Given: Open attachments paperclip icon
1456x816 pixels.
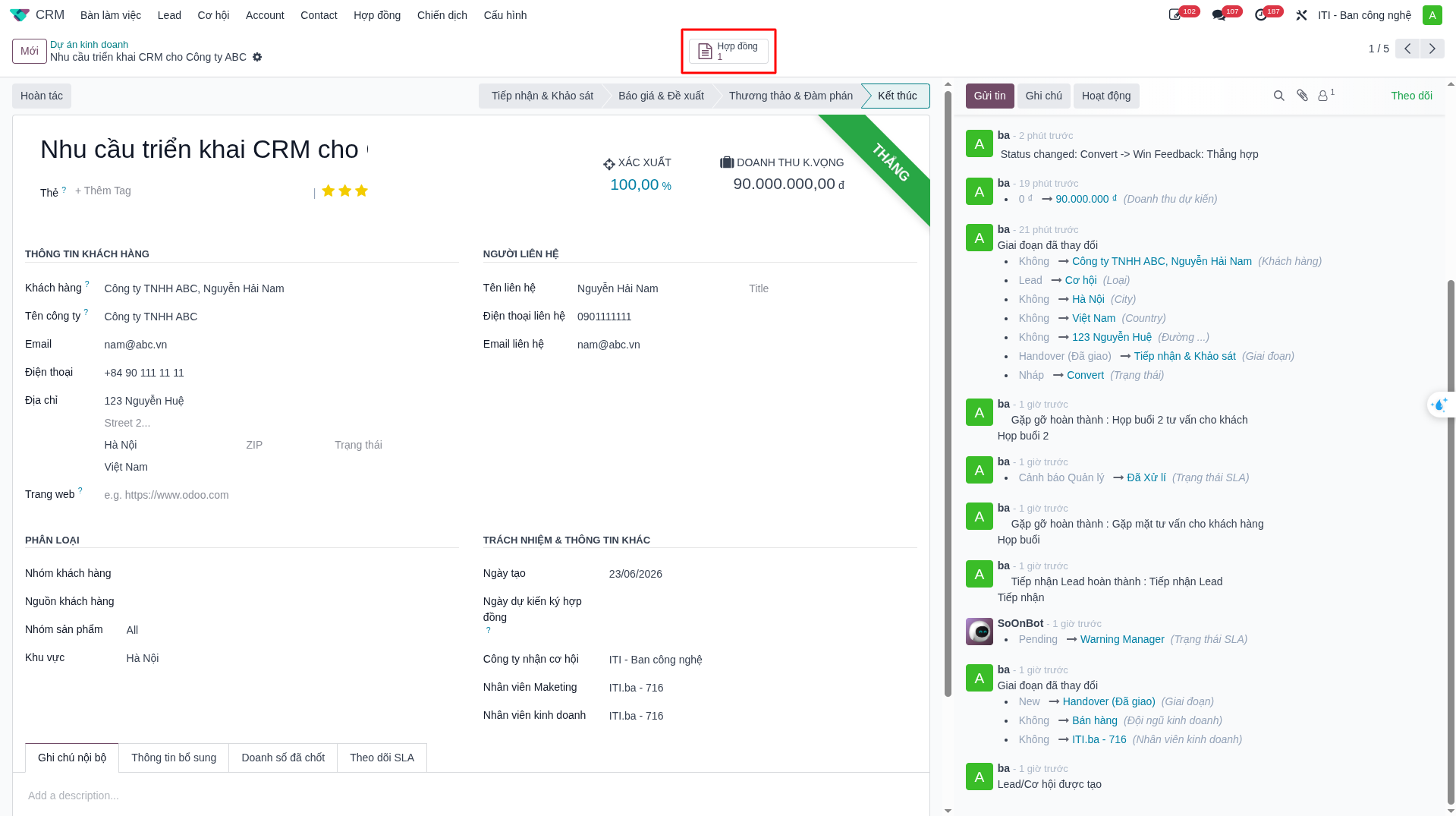Looking at the screenshot, I should (1302, 96).
